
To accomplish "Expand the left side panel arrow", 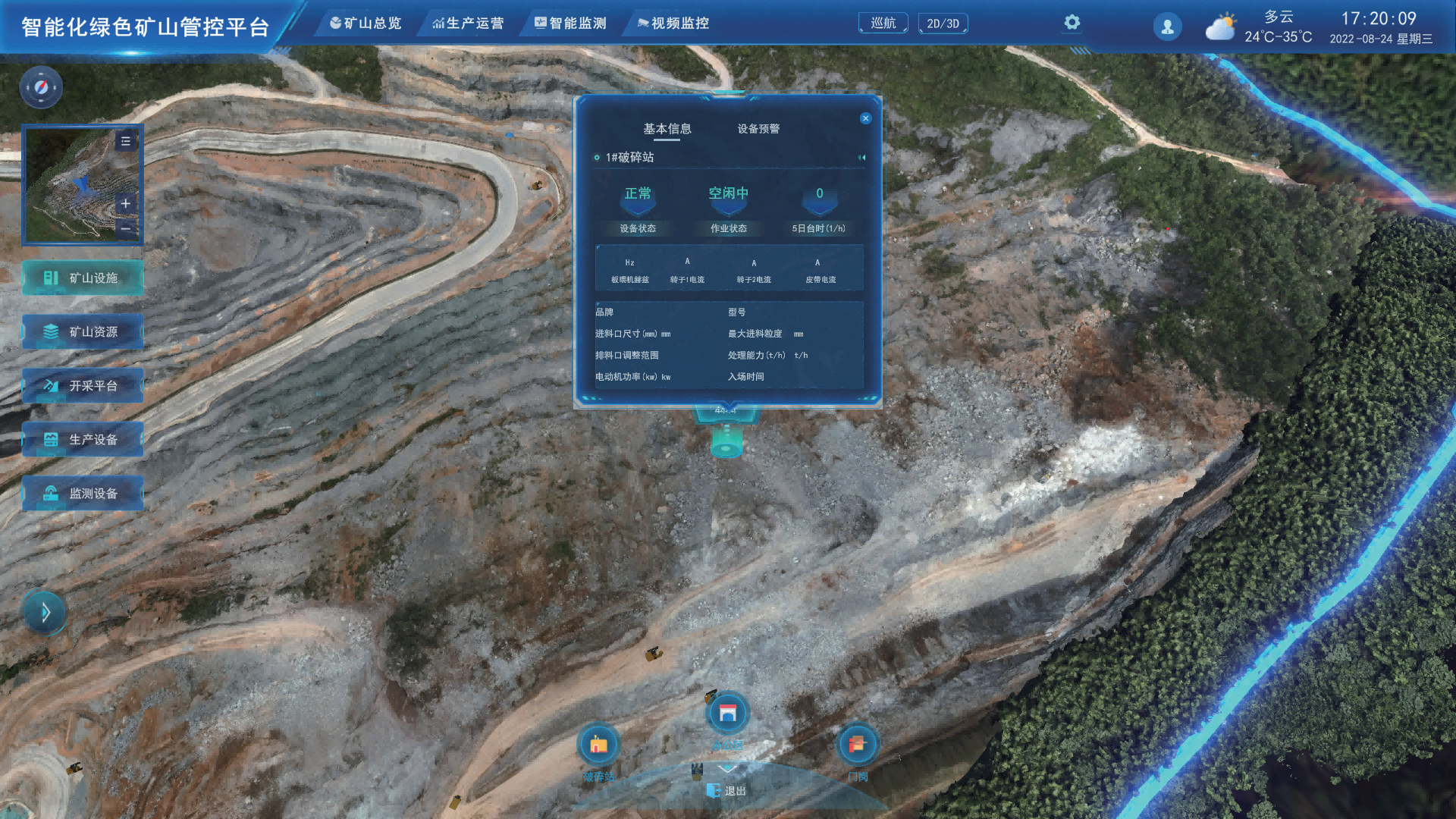I will (45, 612).
